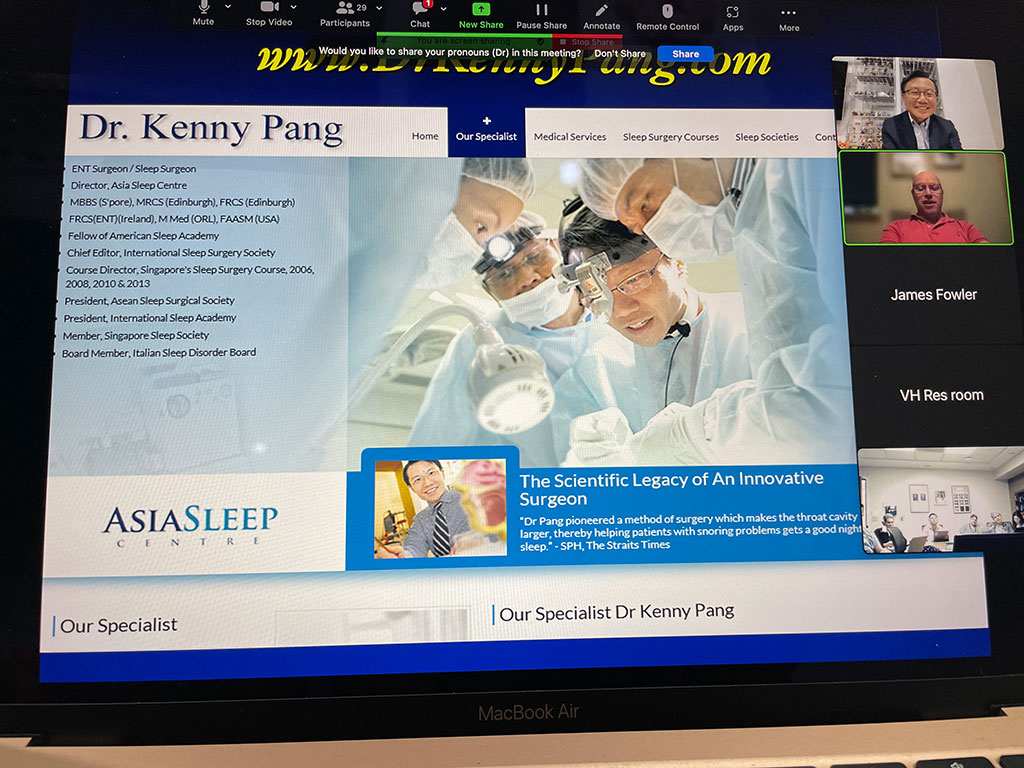The height and width of the screenshot is (768, 1024).
Task: Click 'President, International Sleep Academy' line
Action: pyautogui.click(x=150, y=318)
